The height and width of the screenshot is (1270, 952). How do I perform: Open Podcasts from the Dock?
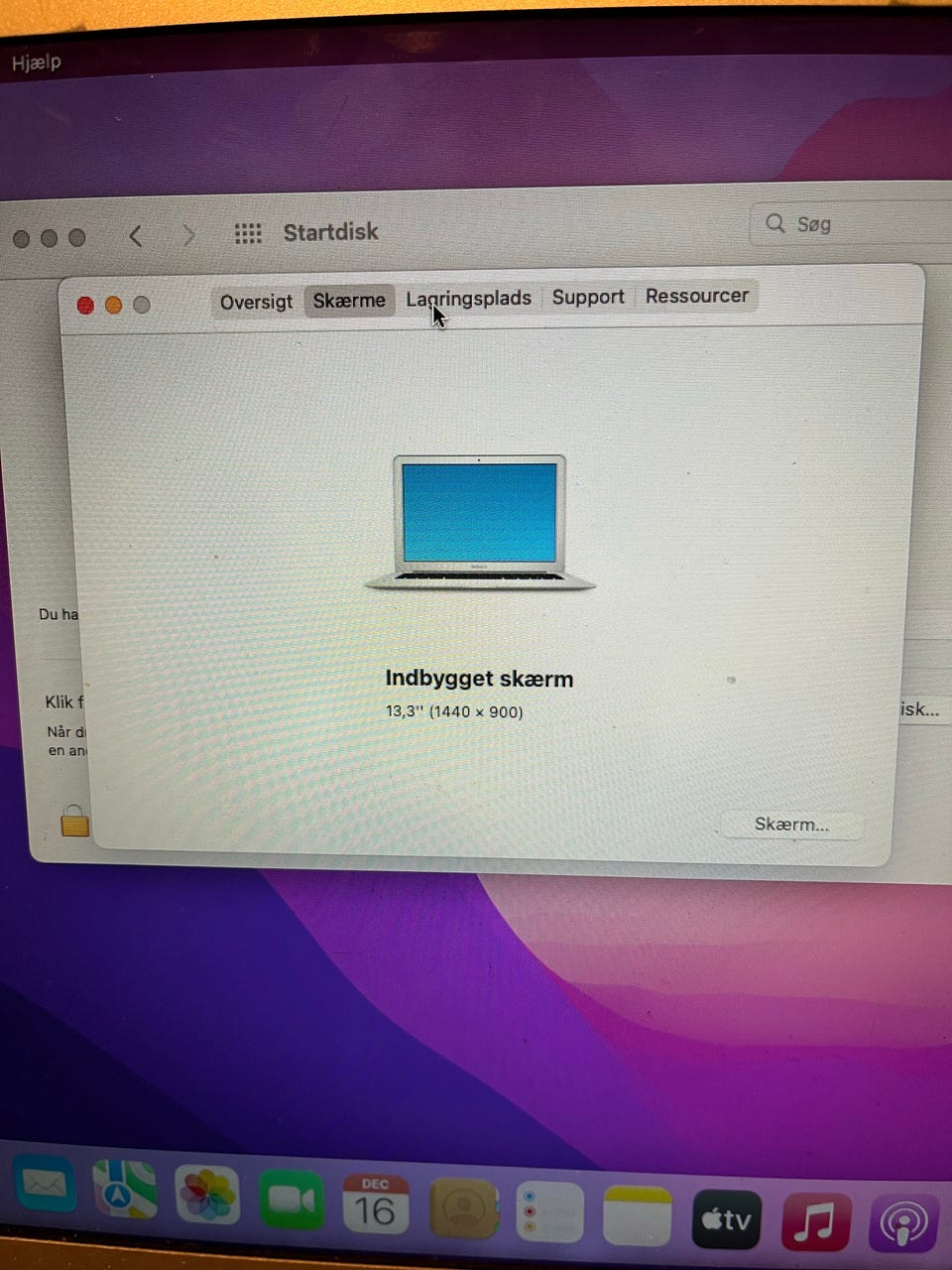903,1223
